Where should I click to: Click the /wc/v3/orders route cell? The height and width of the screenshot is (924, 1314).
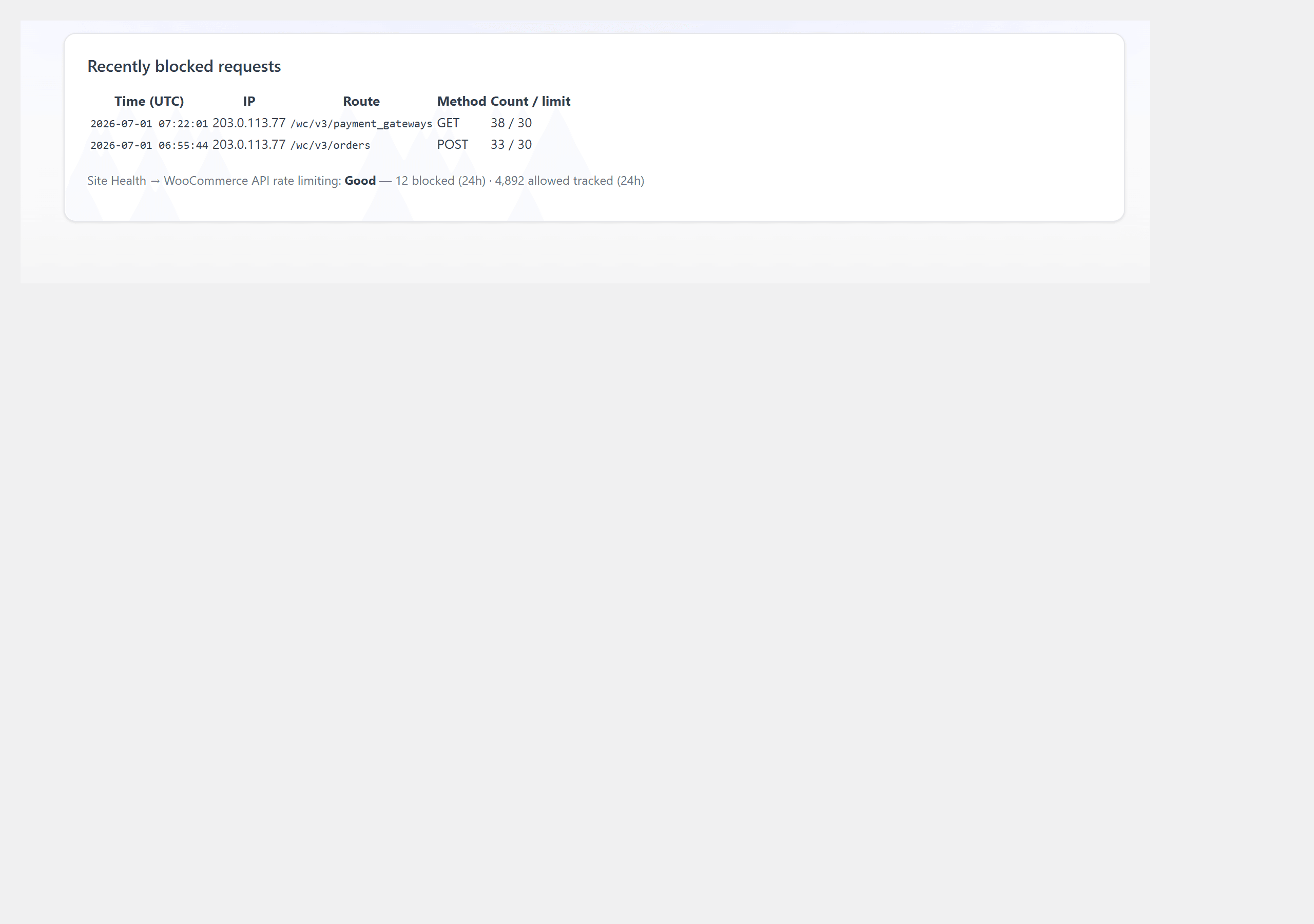pos(330,145)
